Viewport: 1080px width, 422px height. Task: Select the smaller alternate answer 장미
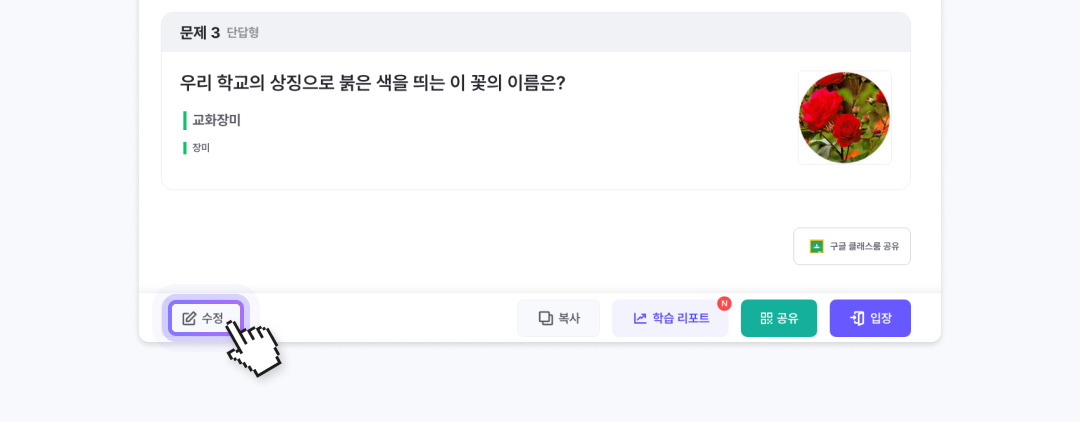[201, 148]
